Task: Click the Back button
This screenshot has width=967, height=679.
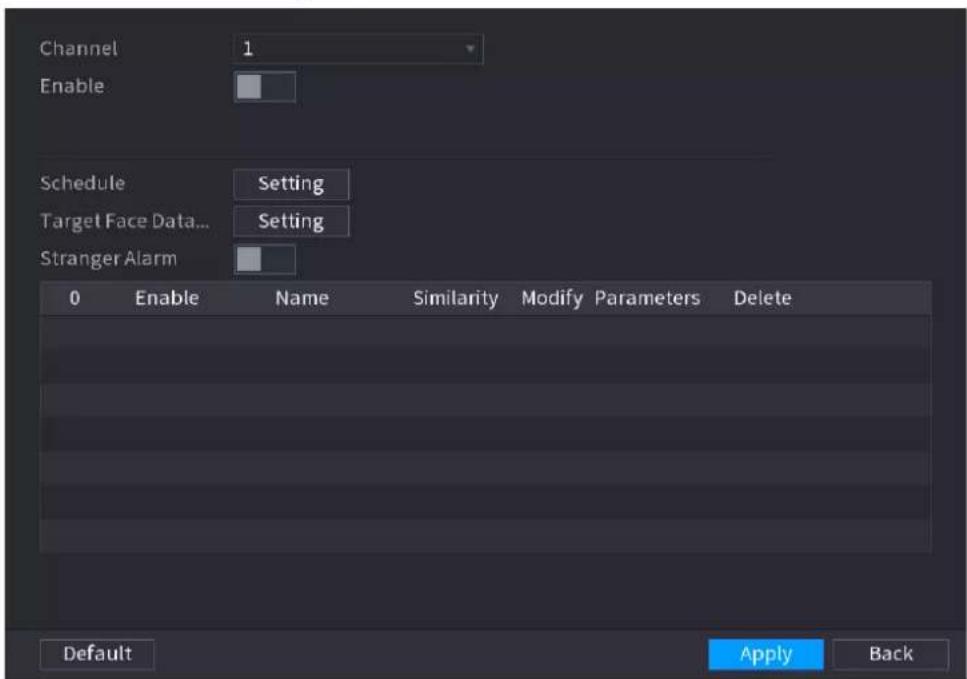Action: point(890,654)
